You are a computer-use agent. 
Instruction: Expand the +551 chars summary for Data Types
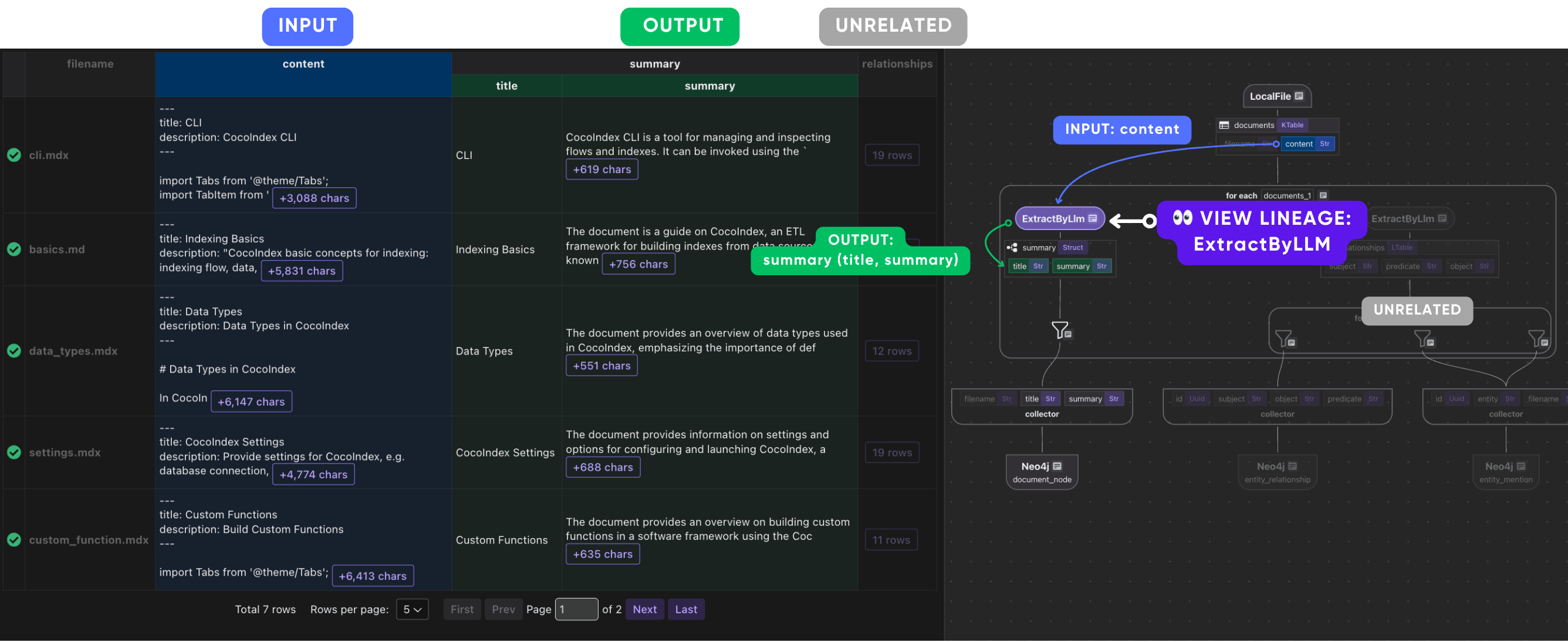click(601, 366)
